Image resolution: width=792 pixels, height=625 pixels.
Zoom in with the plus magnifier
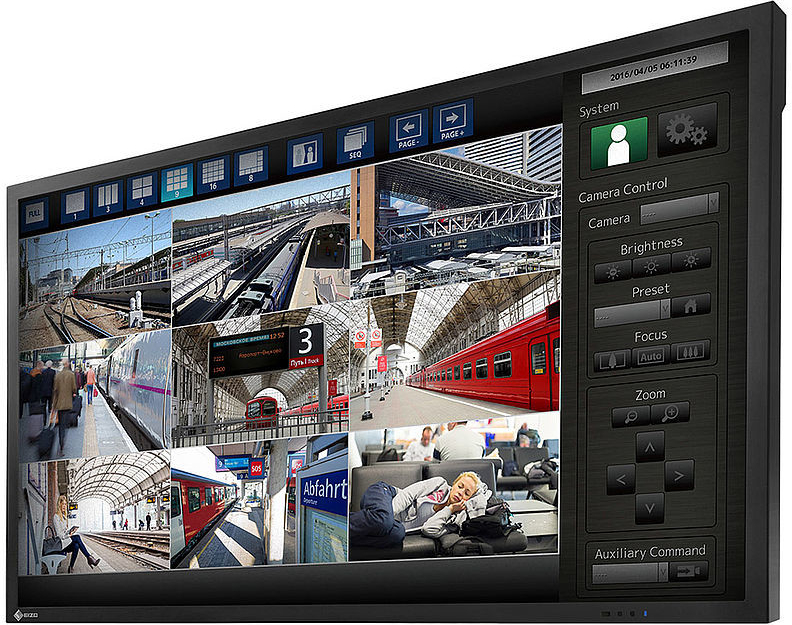[670, 411]
